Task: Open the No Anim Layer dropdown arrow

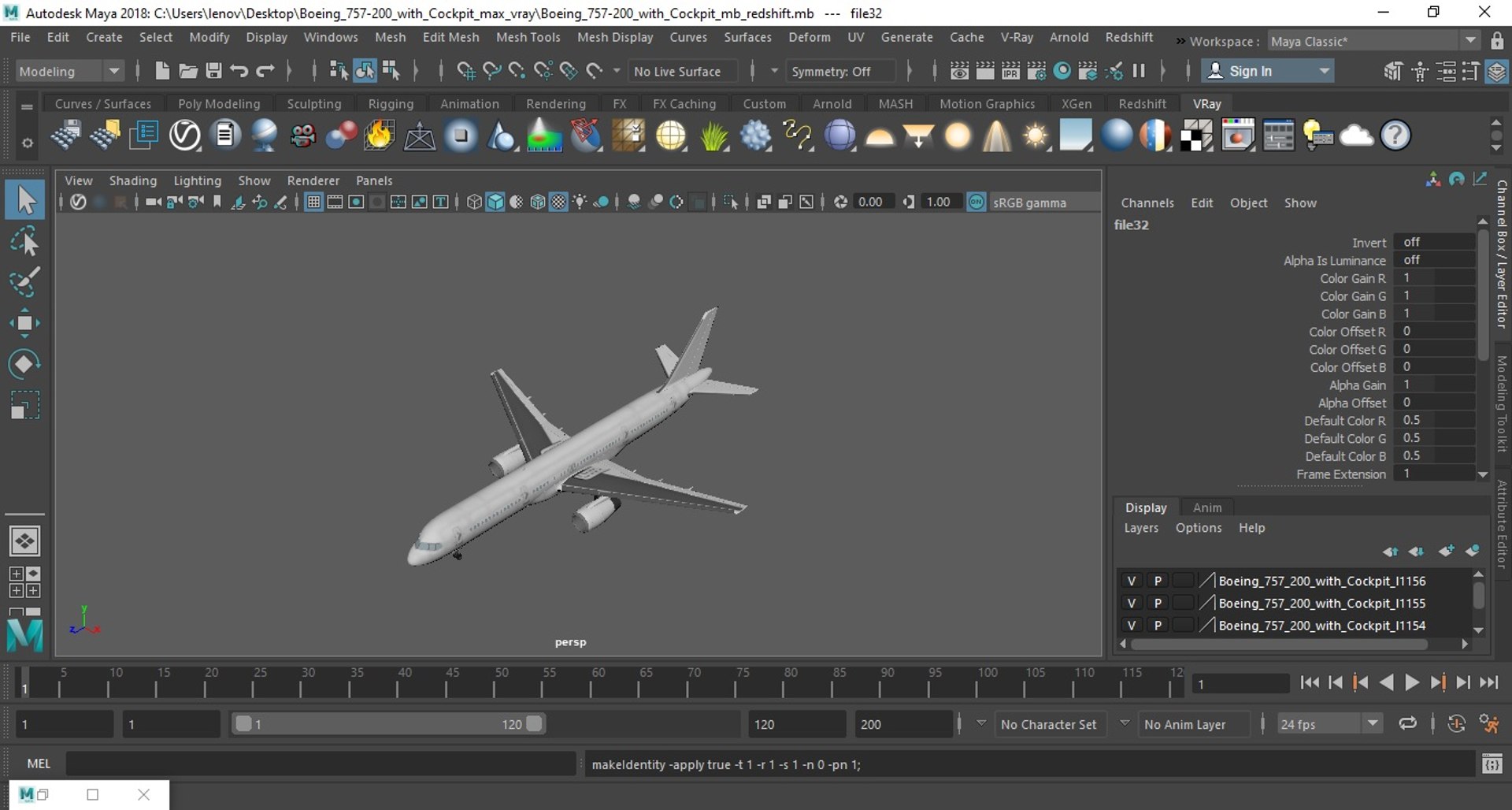Action: click(1125, 723)
